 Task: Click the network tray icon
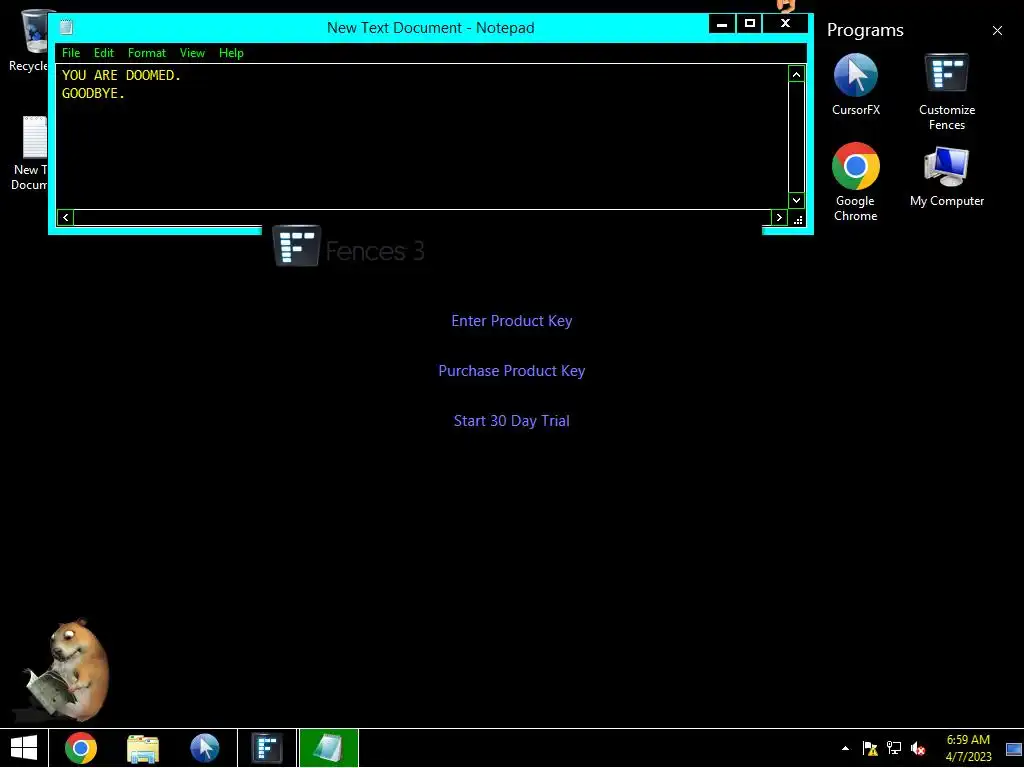pyautogui.click(x=893, y=748)
